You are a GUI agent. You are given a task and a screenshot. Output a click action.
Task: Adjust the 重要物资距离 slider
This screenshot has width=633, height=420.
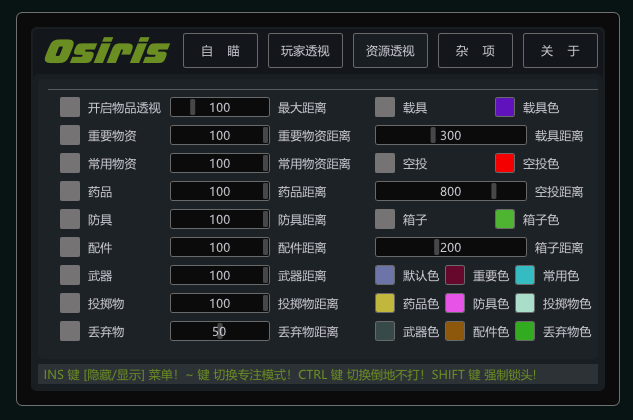(220, 135)
